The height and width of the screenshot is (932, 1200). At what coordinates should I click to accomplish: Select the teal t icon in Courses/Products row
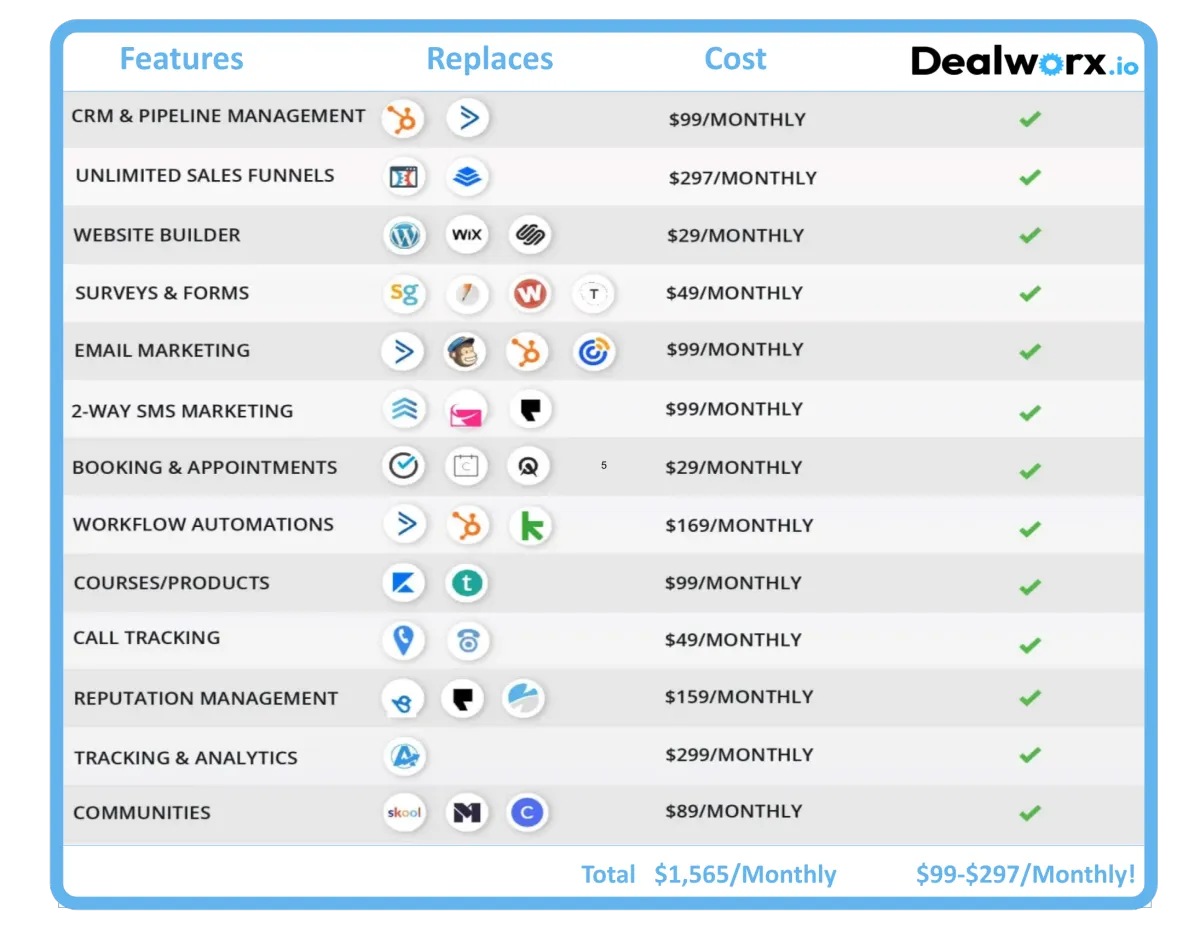click(x=467, y=583)
